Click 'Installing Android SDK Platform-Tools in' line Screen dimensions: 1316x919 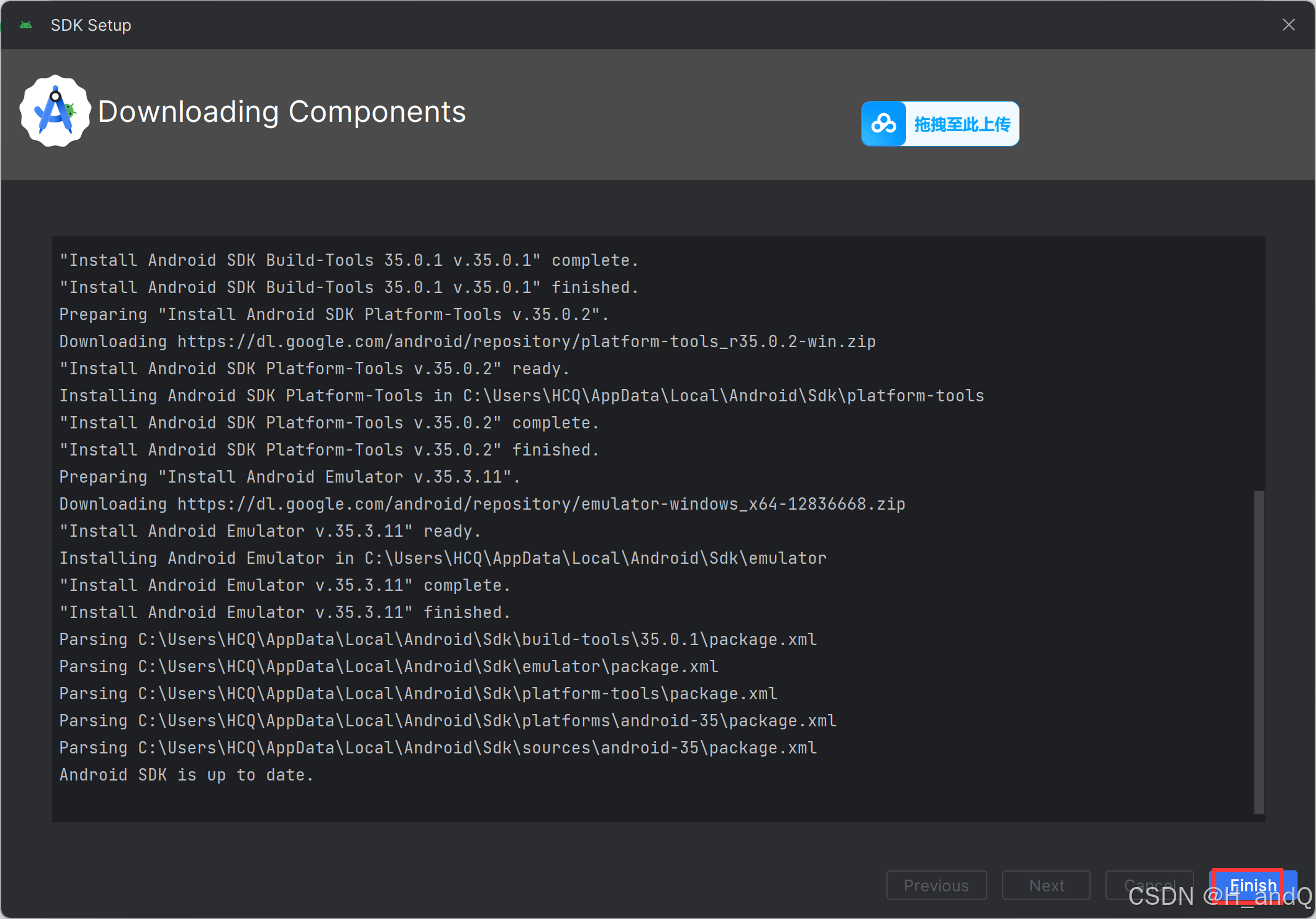(521, 396)
